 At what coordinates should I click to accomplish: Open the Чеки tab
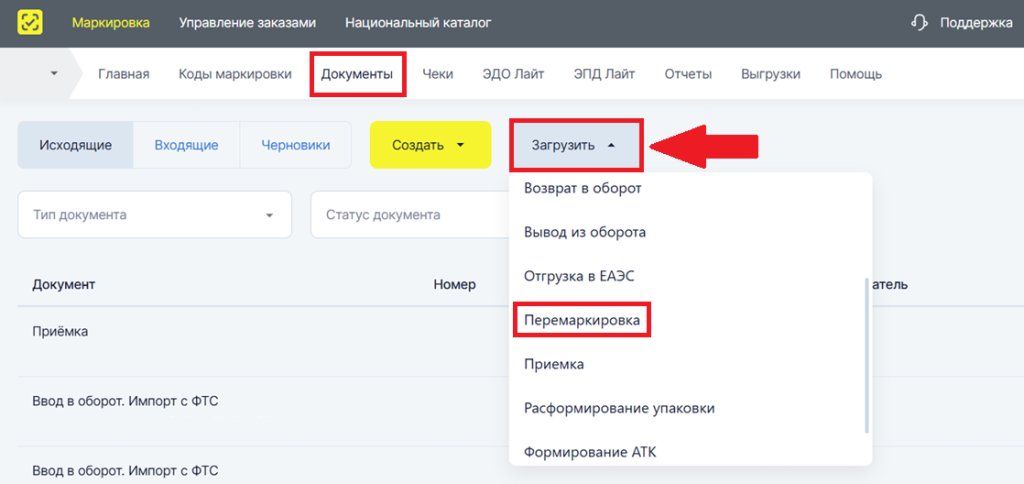click(438, 74)
